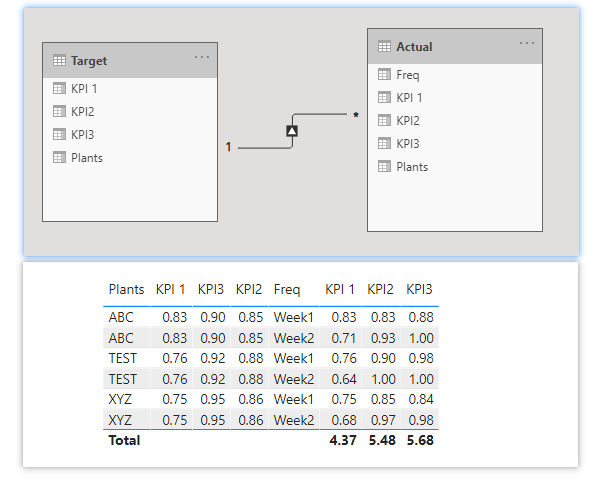Click the column icon beside Target KPI3
The image size is (589, 484).
click(x=59, y=135)
